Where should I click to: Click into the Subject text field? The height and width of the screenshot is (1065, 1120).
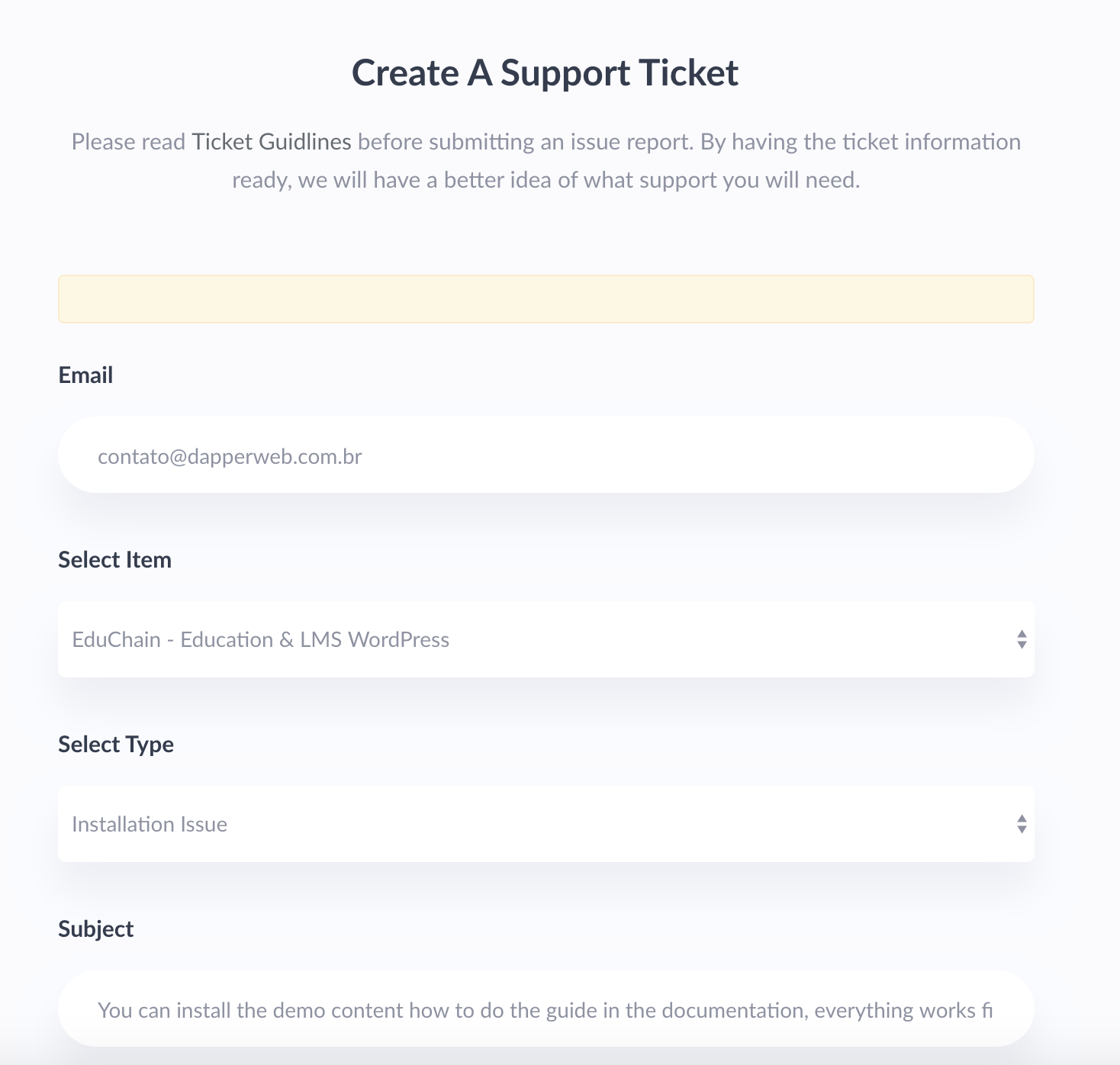[x=546, y=1009]
